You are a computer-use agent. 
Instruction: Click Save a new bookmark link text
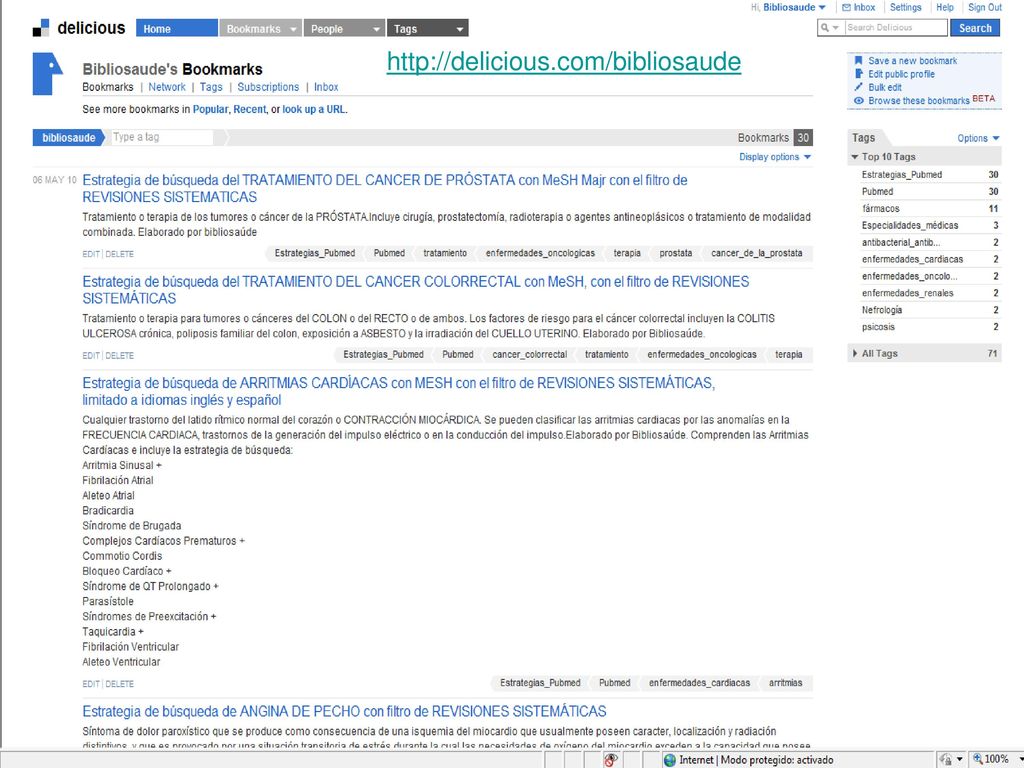pos(912,61)
